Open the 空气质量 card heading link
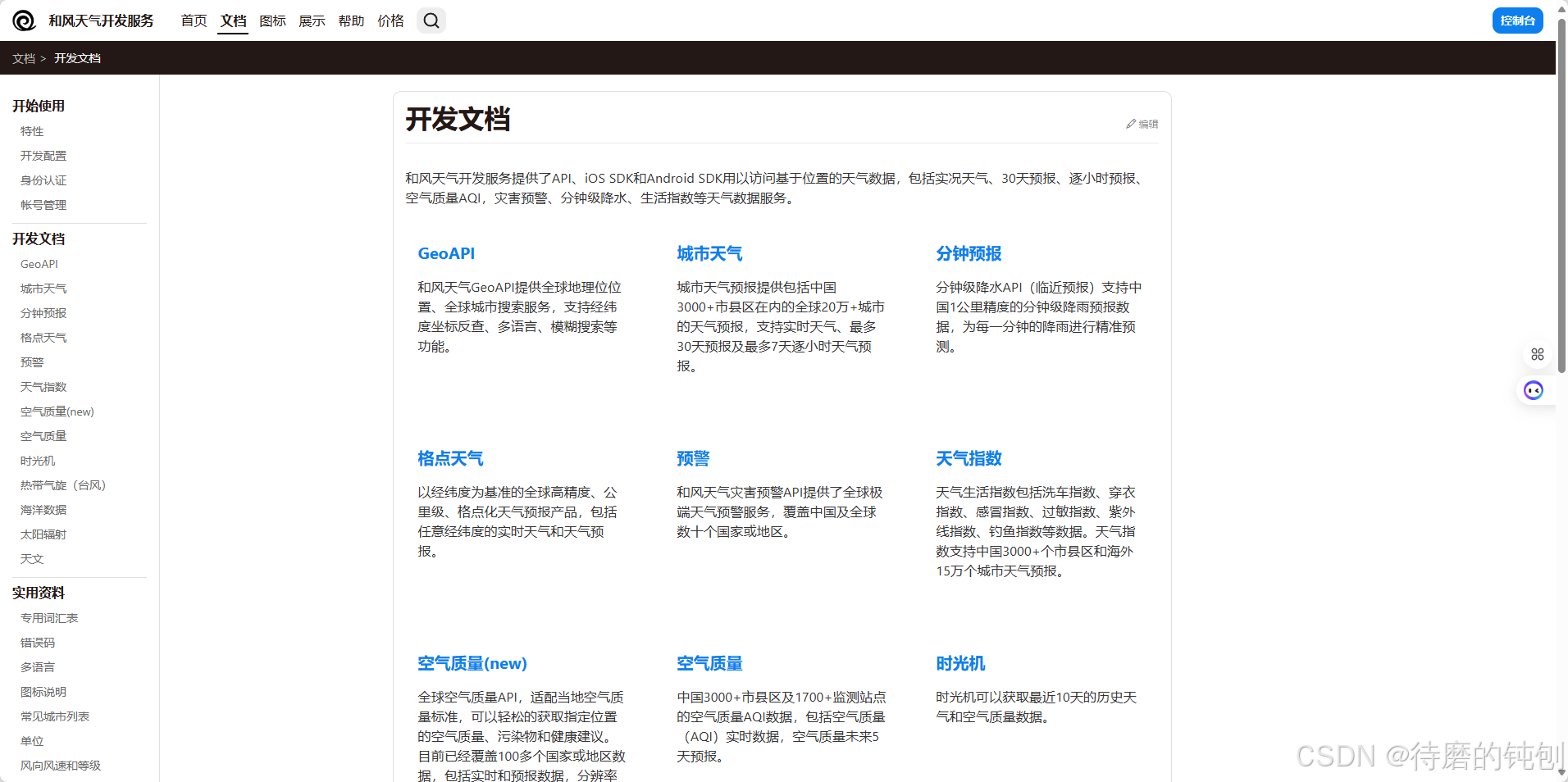 (x=709, y=663)
